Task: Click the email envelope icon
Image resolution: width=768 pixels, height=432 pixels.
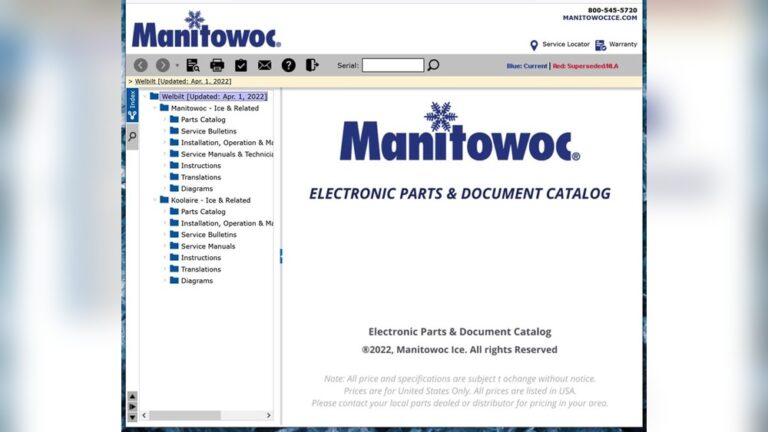Action: [x=264, y=65]
